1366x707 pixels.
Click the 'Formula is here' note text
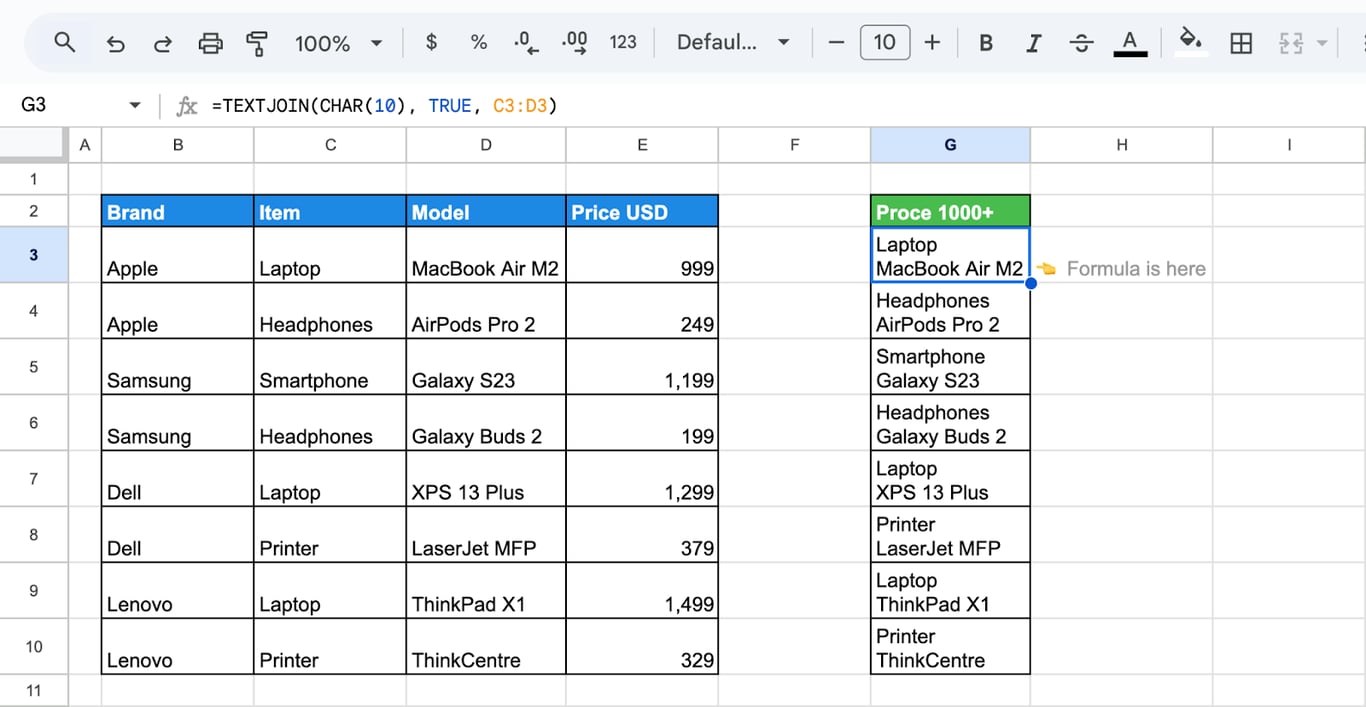tap(1136, 268)
